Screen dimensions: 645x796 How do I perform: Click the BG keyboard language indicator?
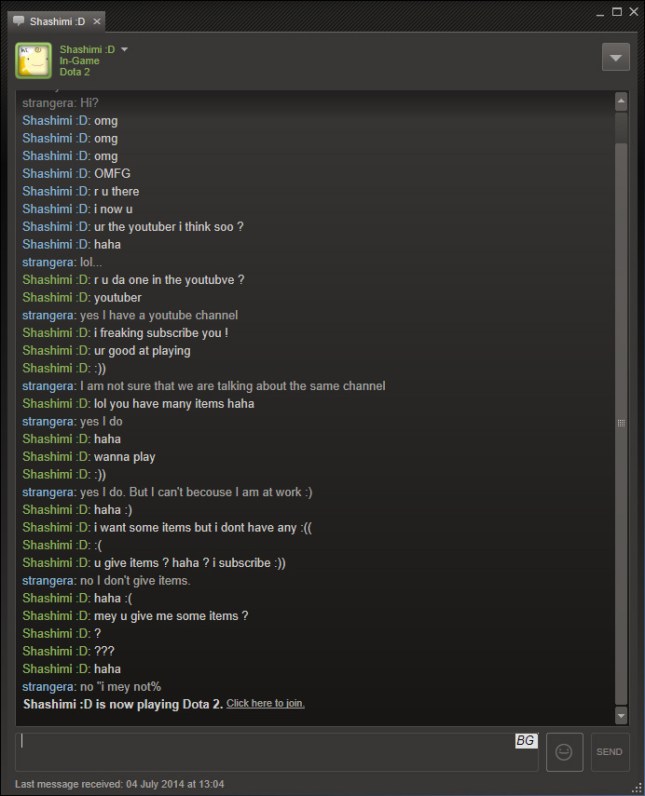[526, 740]
